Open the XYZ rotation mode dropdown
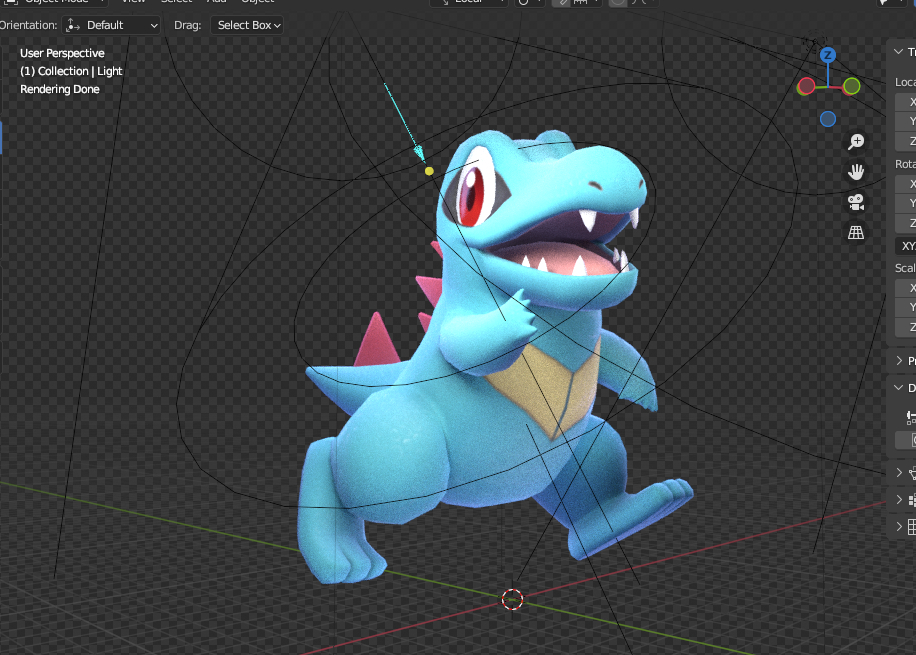Screen dimensions: 916x655 click(906, 245)
